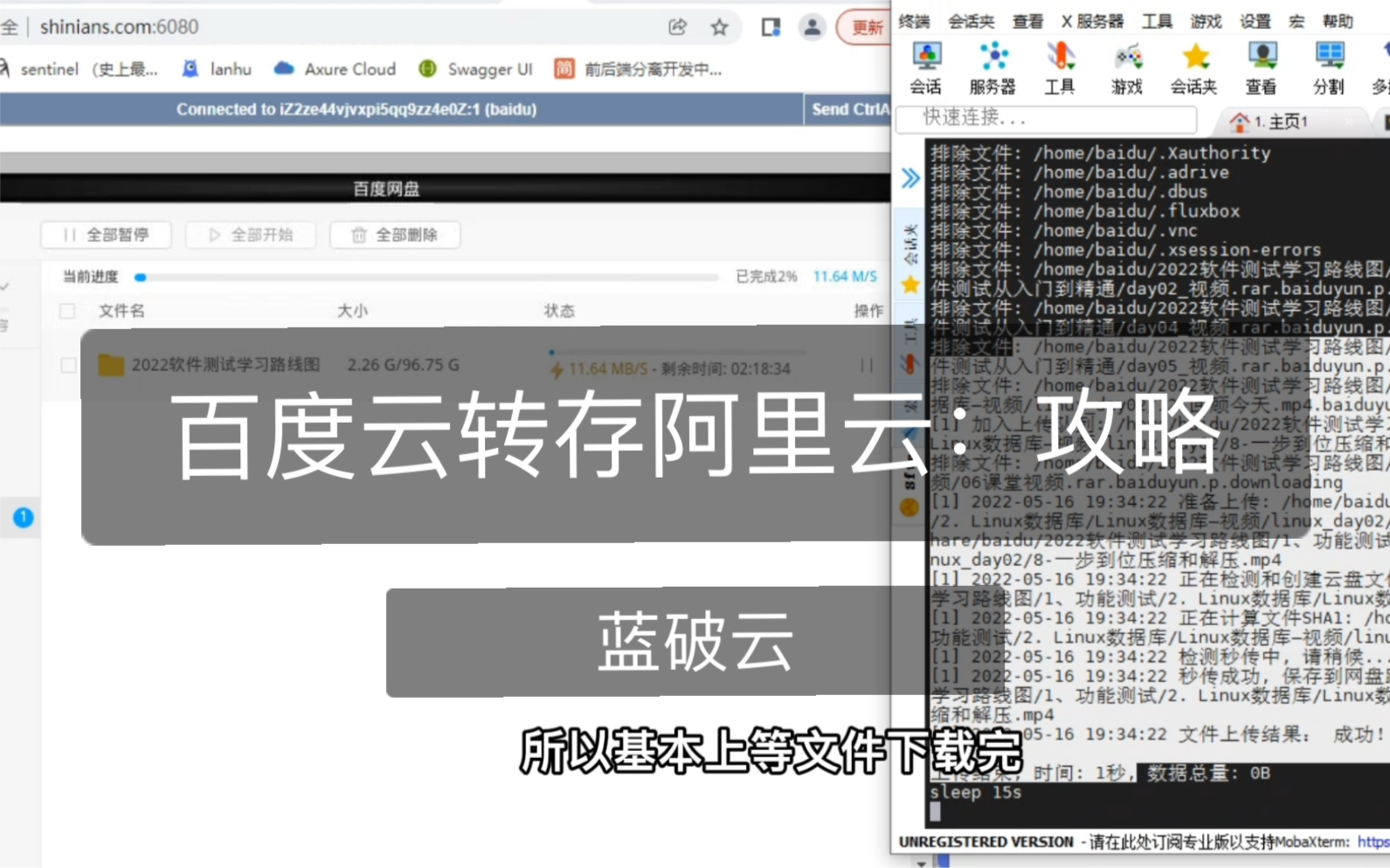Click the 查看 toolbar icon in MobaXterm
The width and height of the screenshot is (1390, 868).
pyautogui.click(x=1262, y=67)
